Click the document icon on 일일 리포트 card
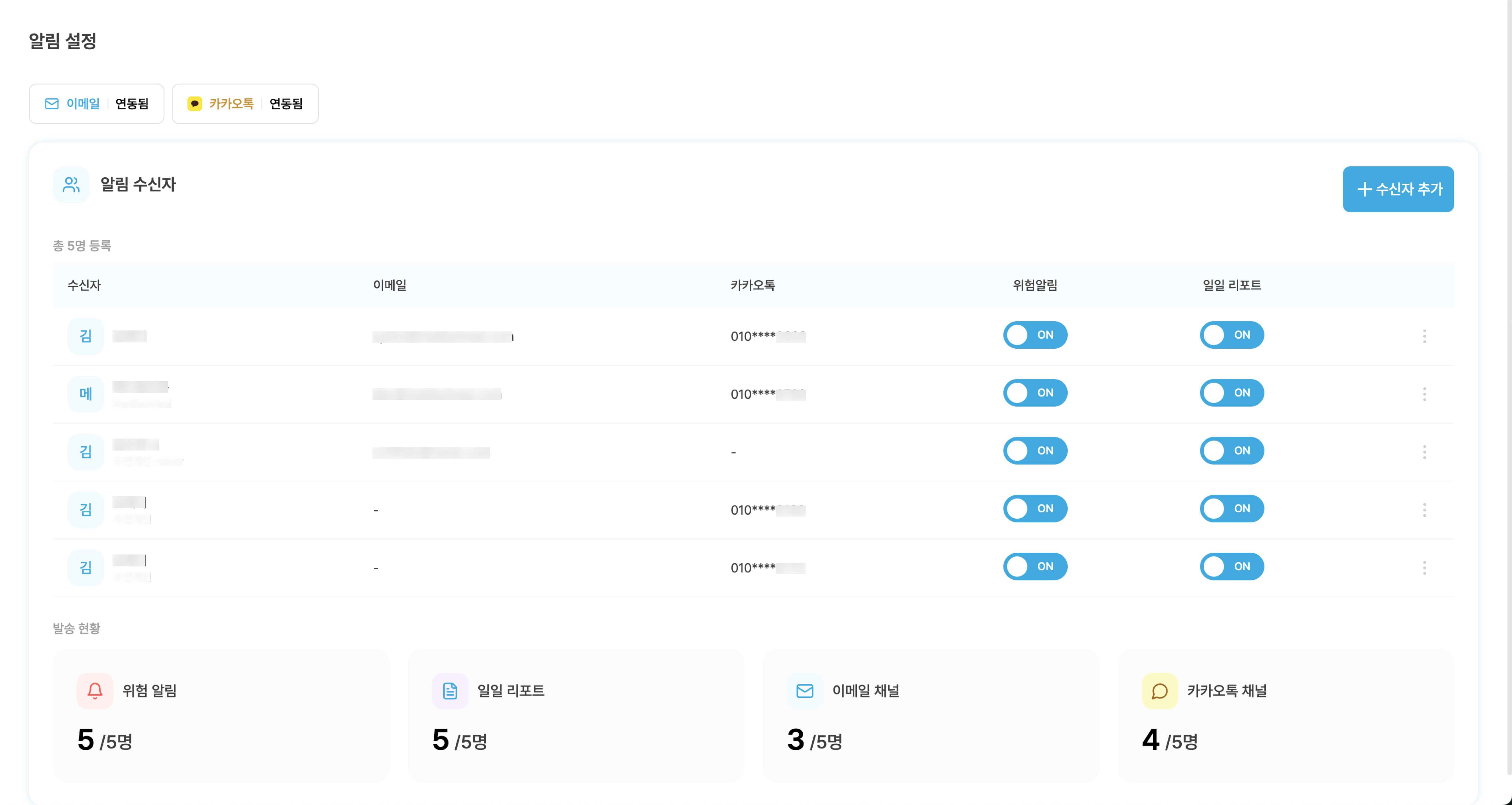Screen dimensions: 1512x805 [450, 691]
